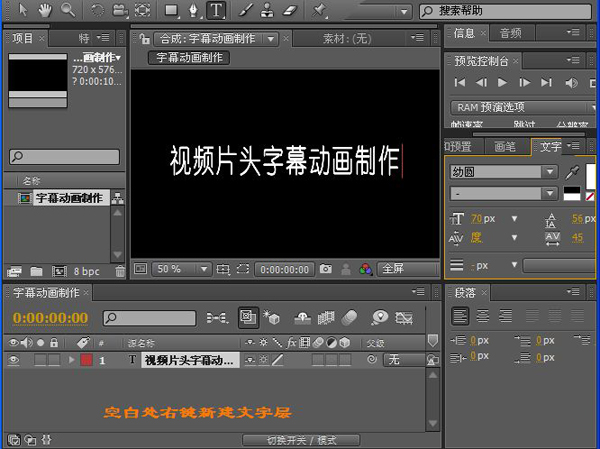Select the Selection arrow tool

pos(23,10)
